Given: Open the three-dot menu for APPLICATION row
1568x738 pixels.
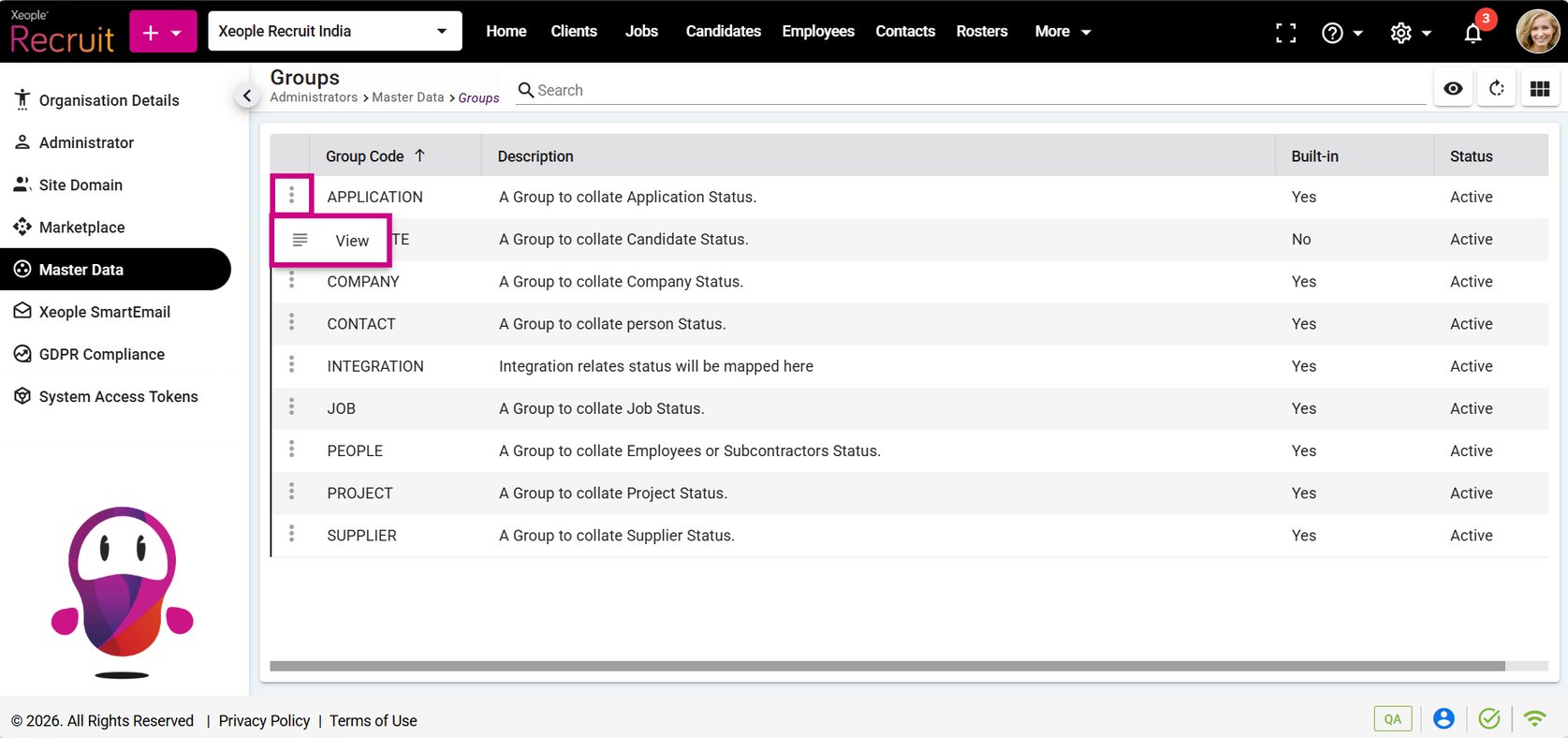Looking at the screenshot, I should 292,196.
